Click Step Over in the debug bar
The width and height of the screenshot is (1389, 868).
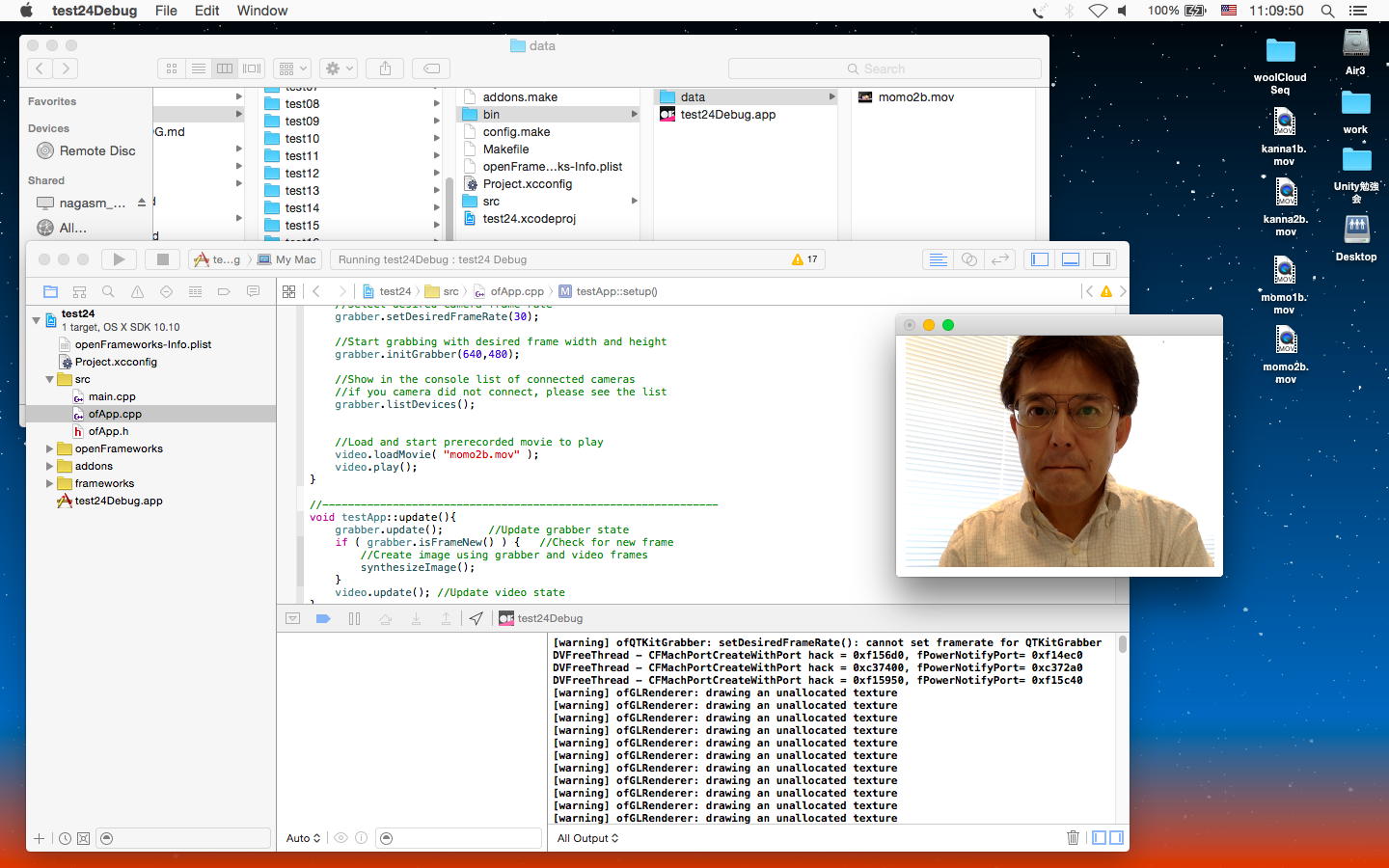click(385, 619)
